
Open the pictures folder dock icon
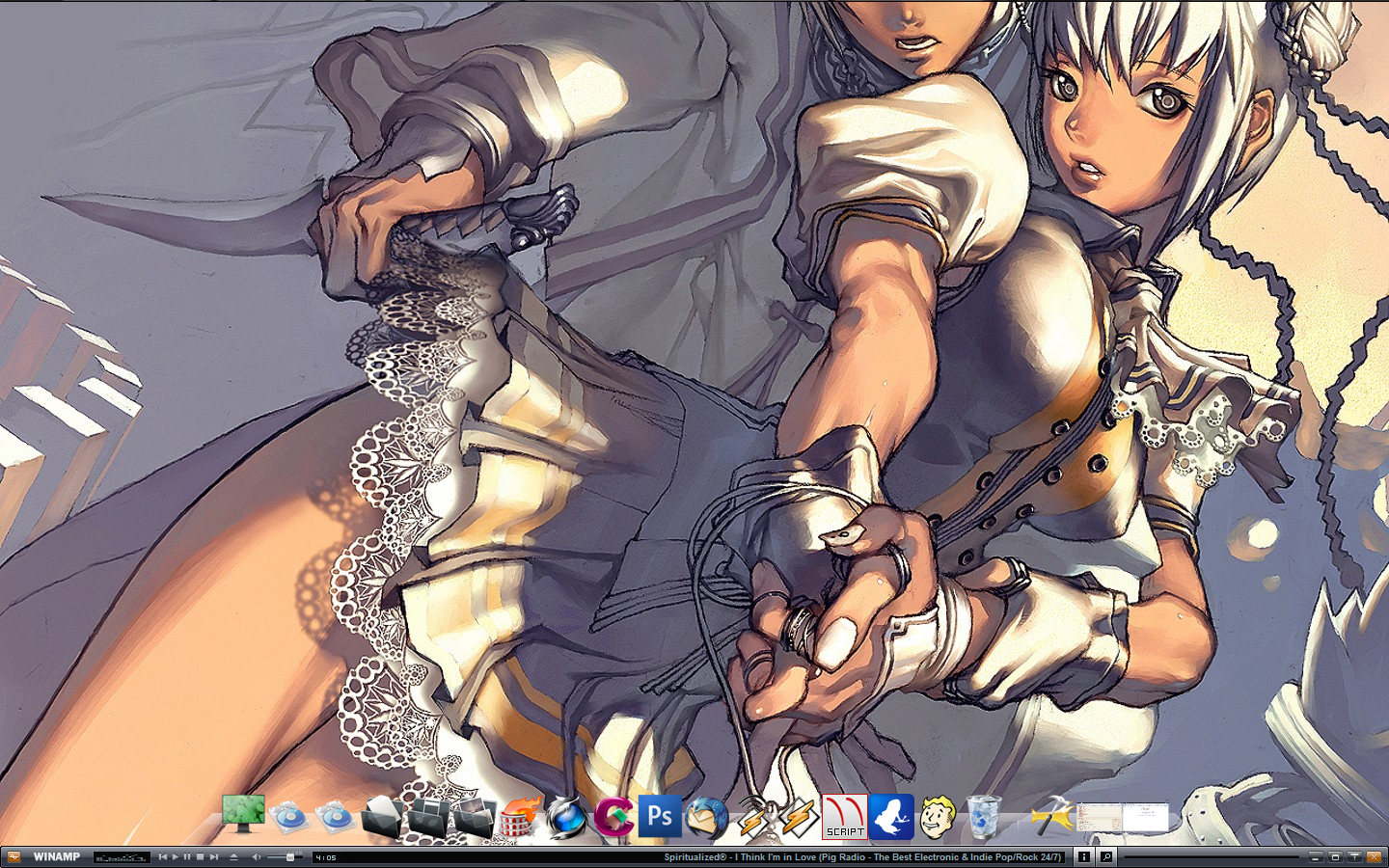point(474,818)
